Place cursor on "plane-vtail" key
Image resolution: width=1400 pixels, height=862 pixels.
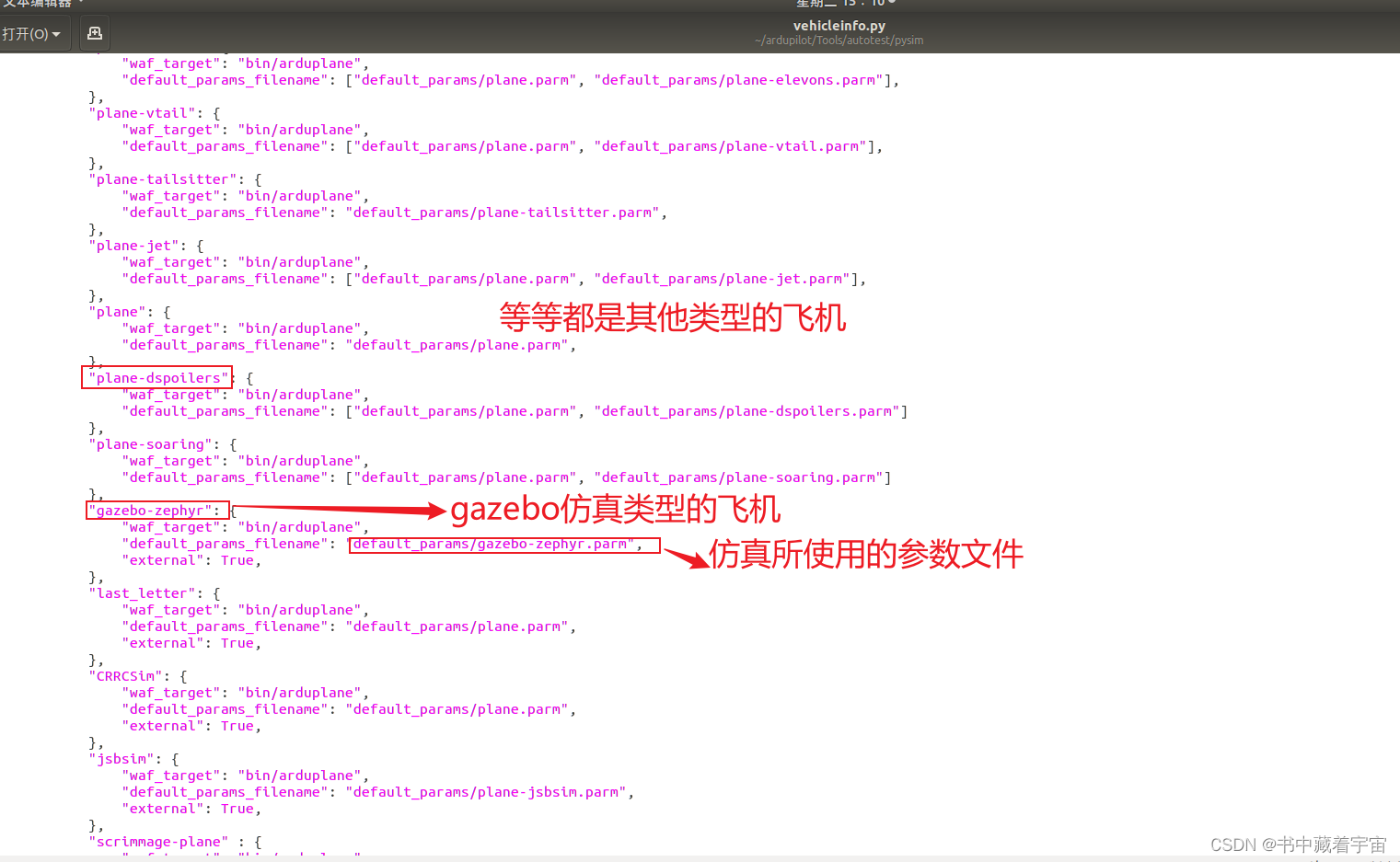143,113
